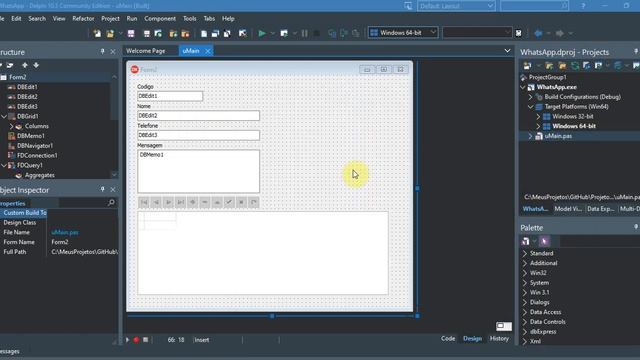Image resolution: width=640 pixels, height=360 pixels.
Task: Pin the Object Inspector panel
Action: coord(102,189)
